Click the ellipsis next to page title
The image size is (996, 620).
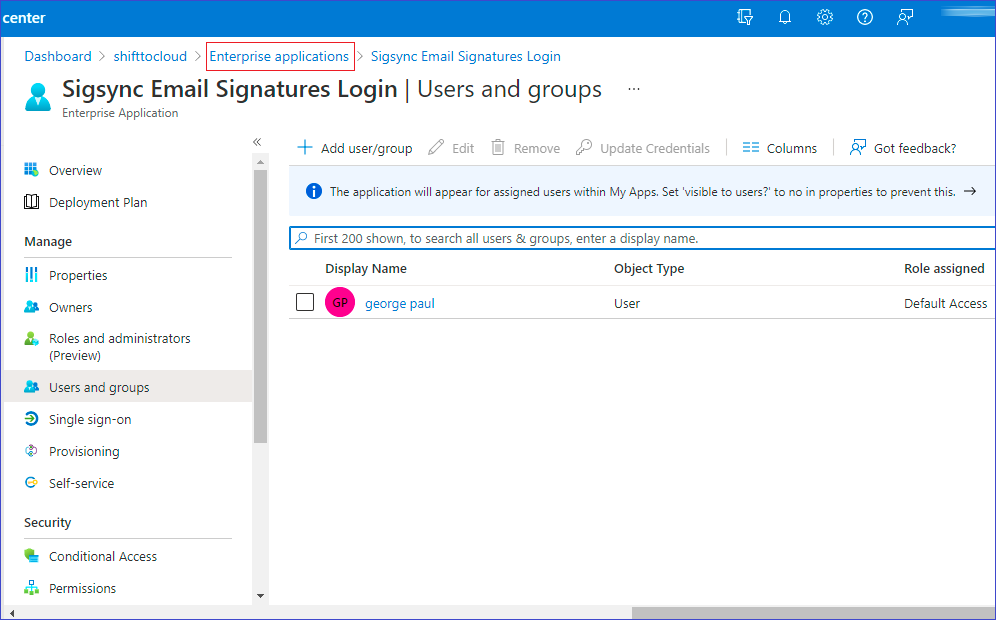[633, 89]
